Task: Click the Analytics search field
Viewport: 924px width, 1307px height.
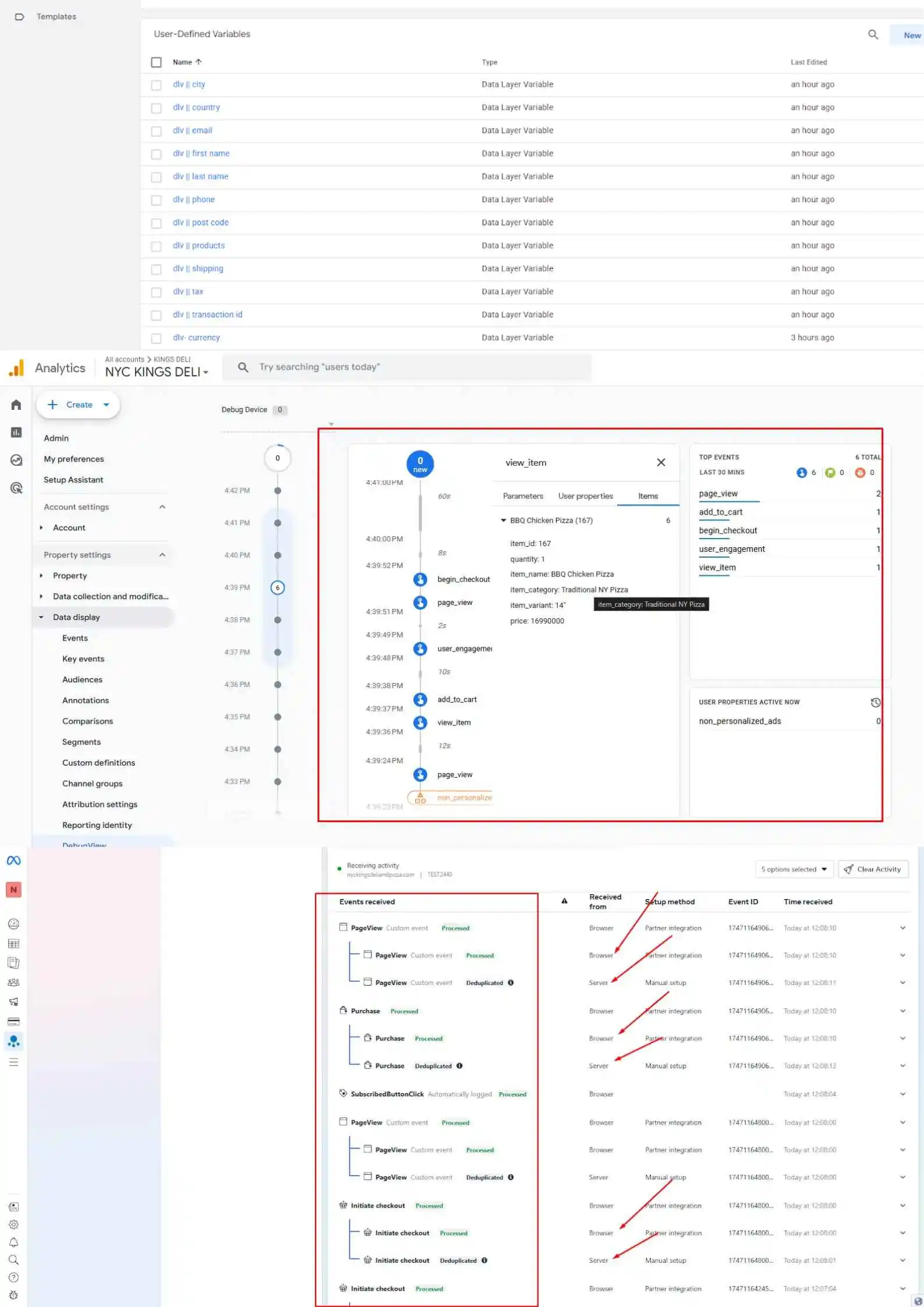Action: coord(408,367)
